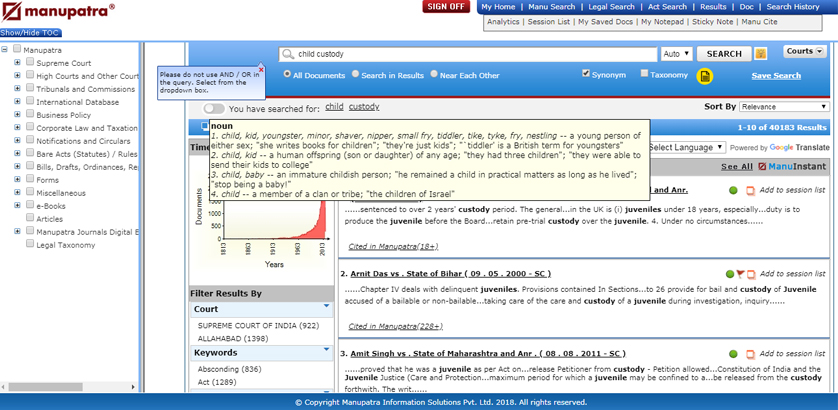
Task: Expand the Miscellaneous tree node
Action: [17, 192]
